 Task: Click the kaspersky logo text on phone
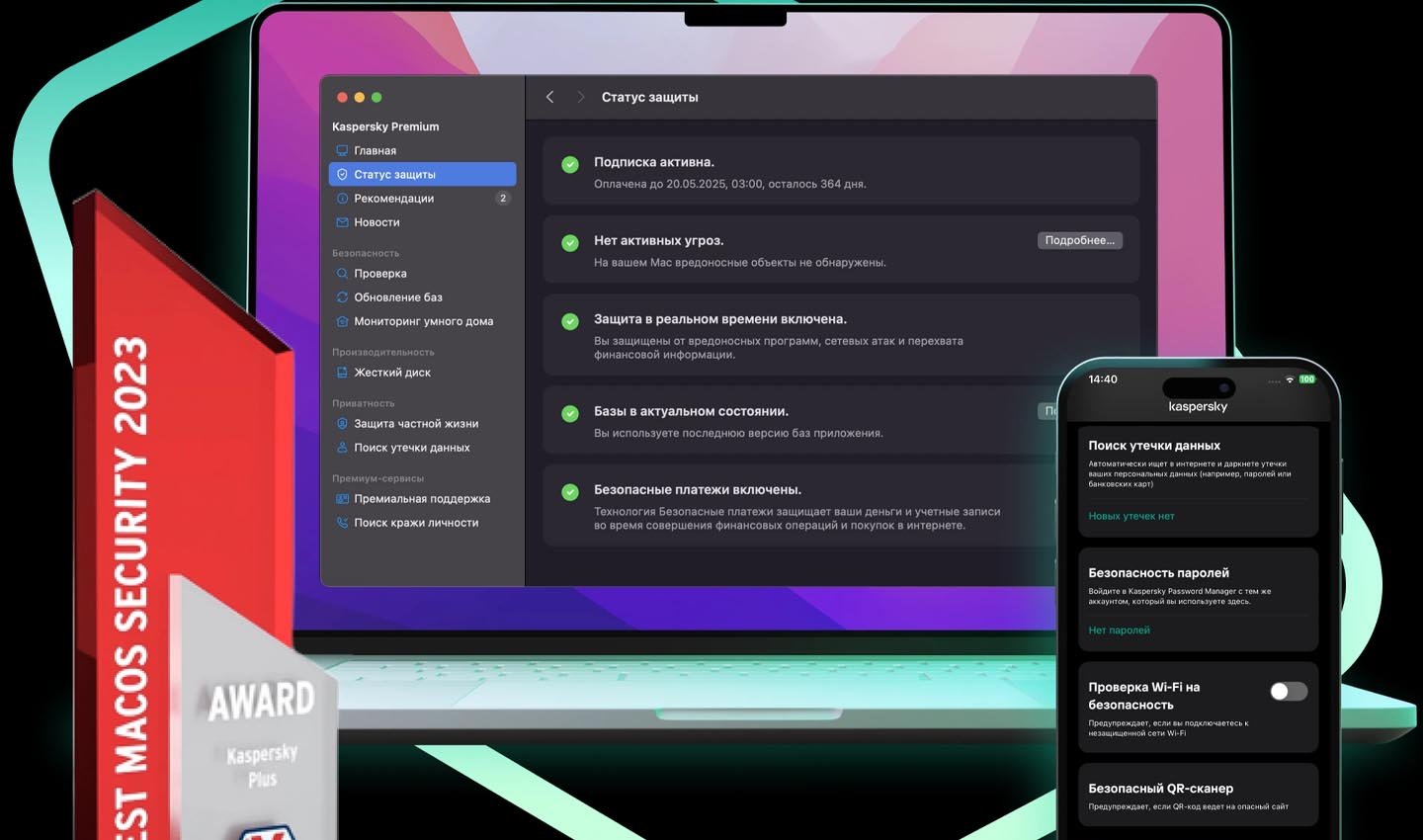tap(1198, 406)
